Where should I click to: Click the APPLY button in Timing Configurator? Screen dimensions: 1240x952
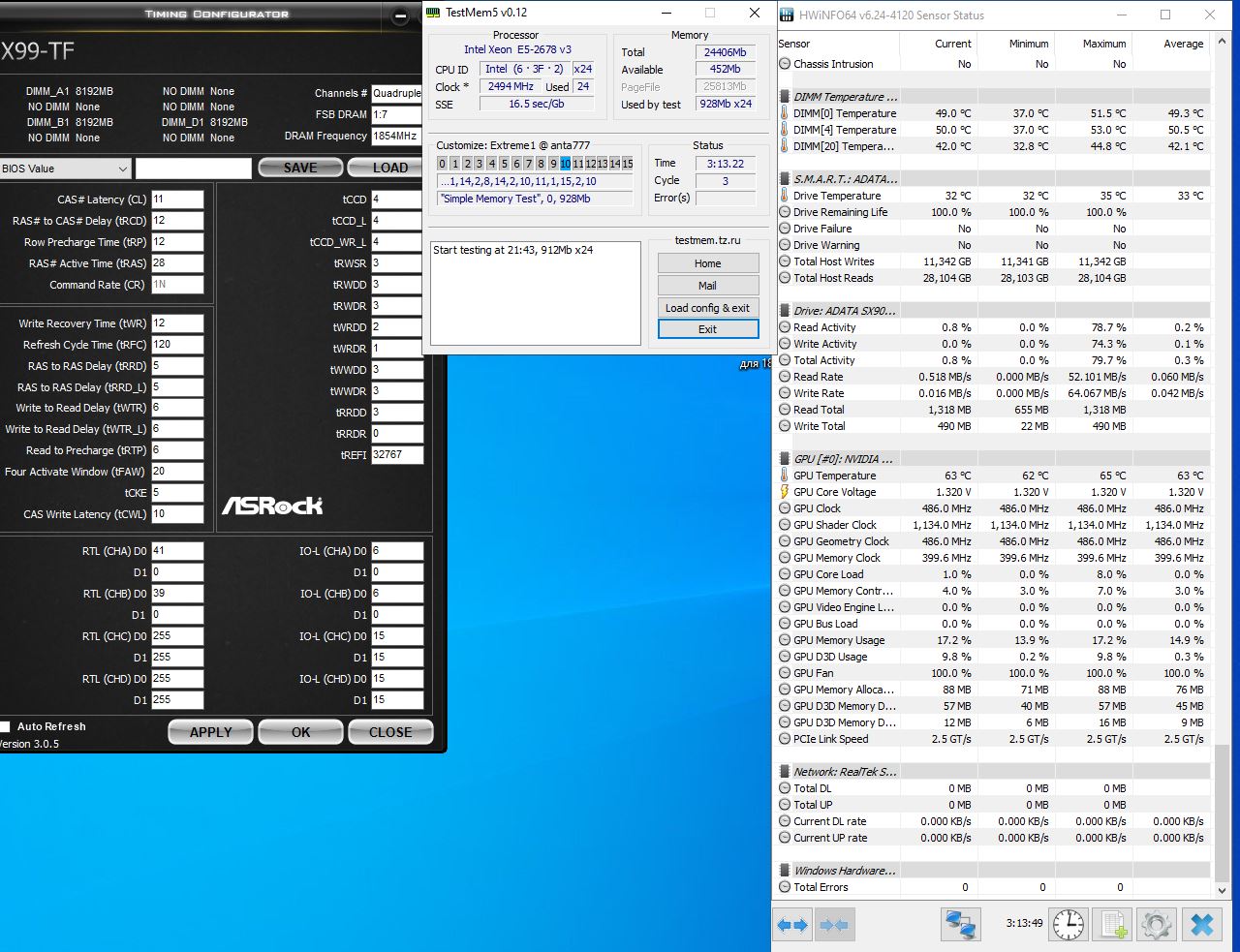210,732
